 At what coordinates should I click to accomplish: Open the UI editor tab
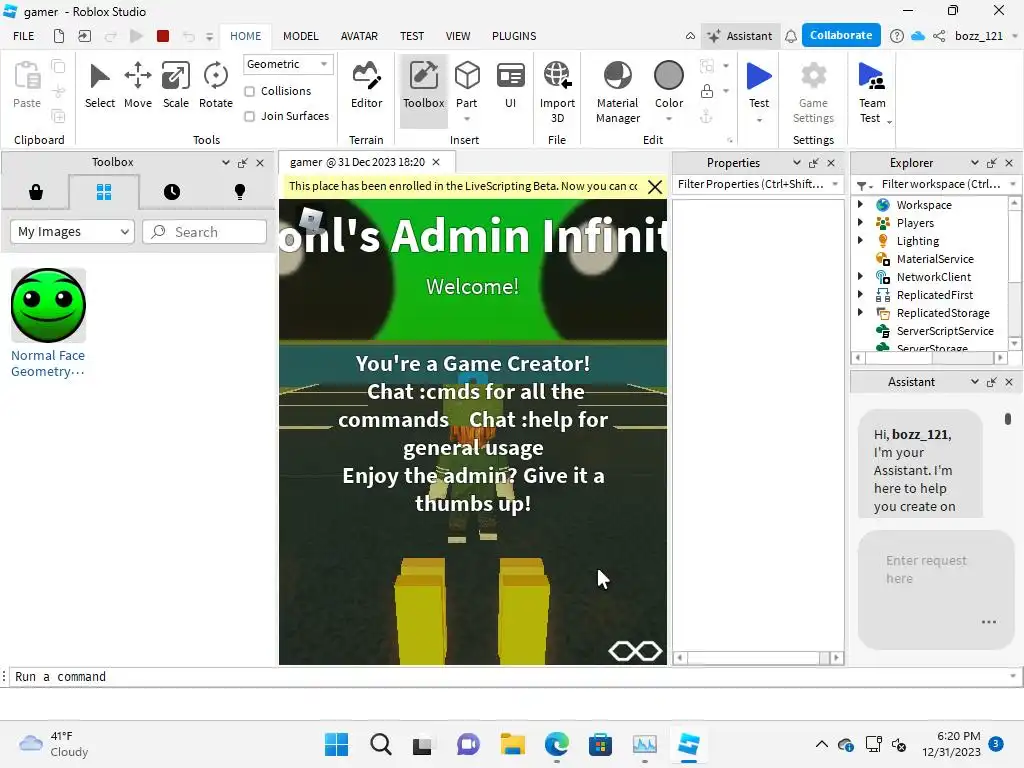click(510, 85)
